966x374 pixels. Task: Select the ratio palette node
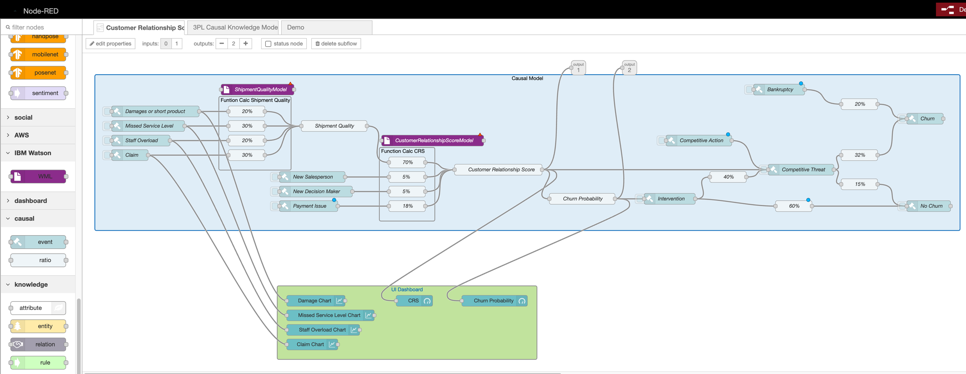[38, 261]
